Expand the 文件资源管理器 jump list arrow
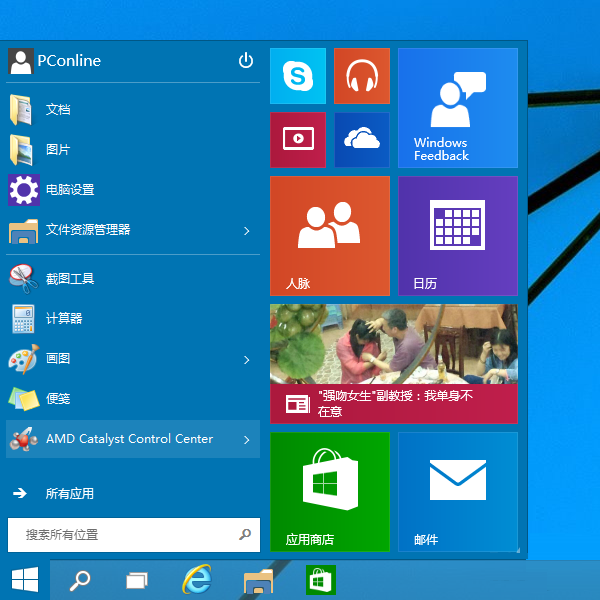 pyautogui.click(x=247, y=230)
